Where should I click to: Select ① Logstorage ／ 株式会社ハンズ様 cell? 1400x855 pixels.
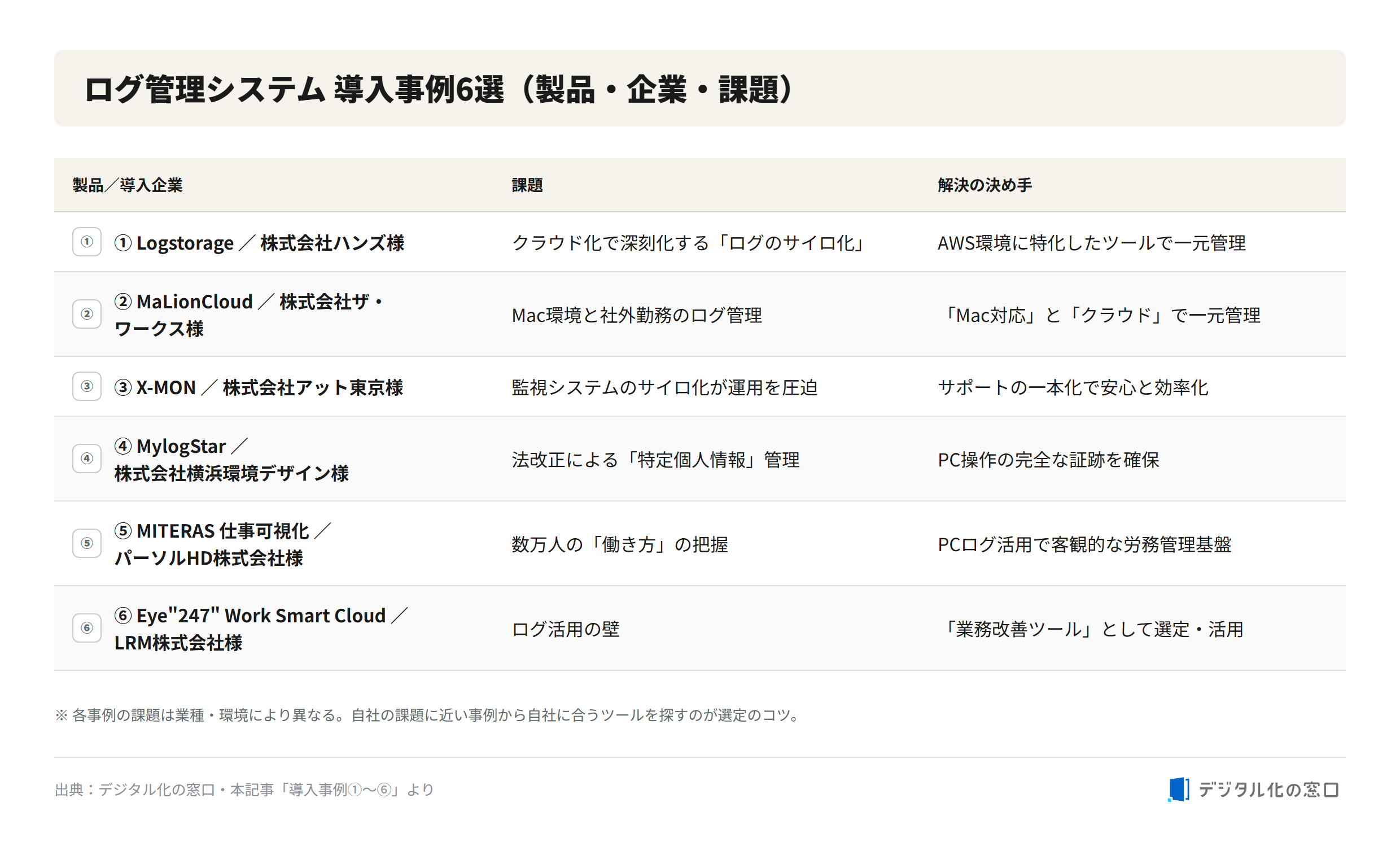coord(259,243)
